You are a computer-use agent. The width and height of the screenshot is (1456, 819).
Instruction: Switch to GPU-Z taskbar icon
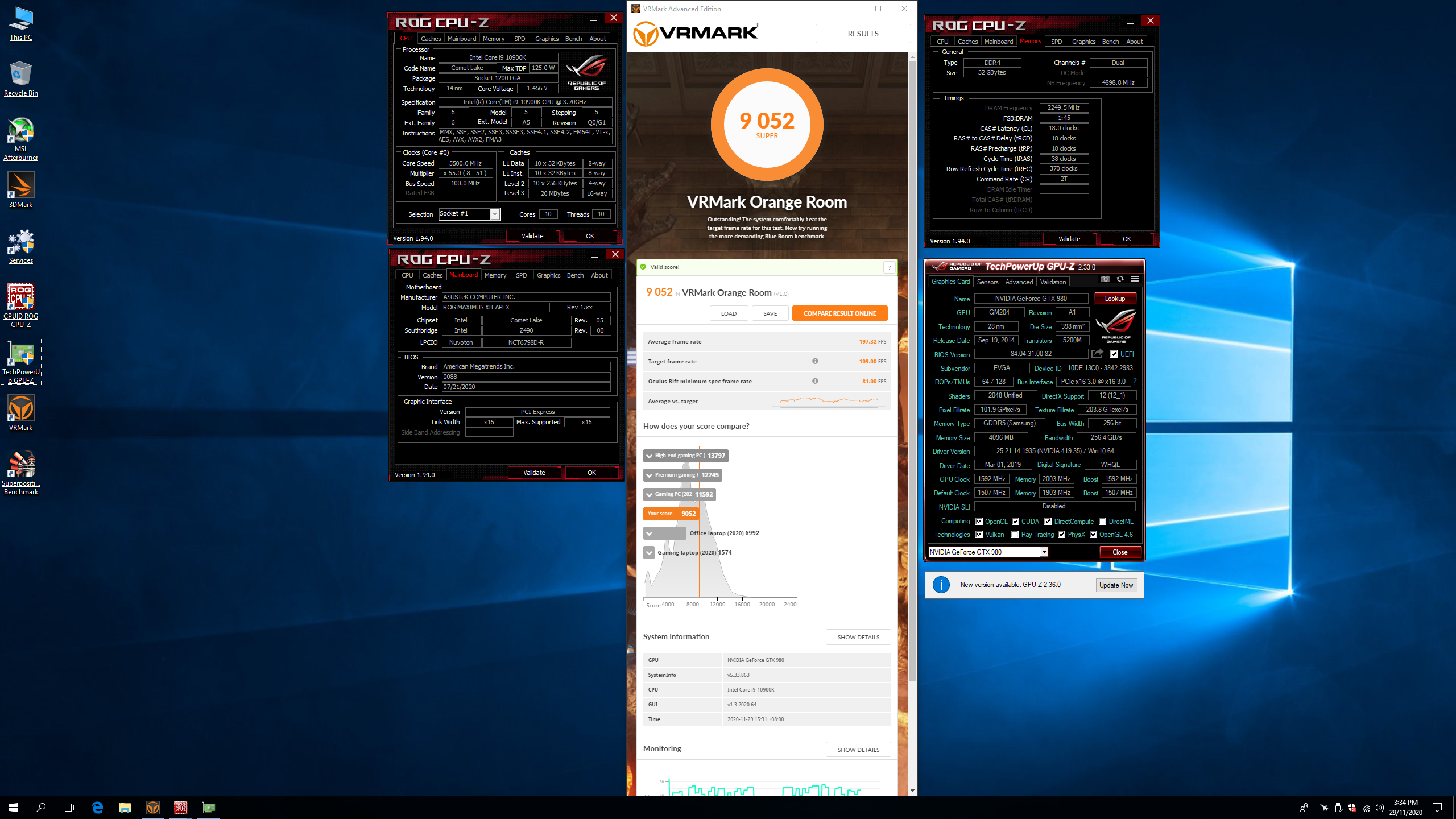pyautogui.click(x=209, y=808)
